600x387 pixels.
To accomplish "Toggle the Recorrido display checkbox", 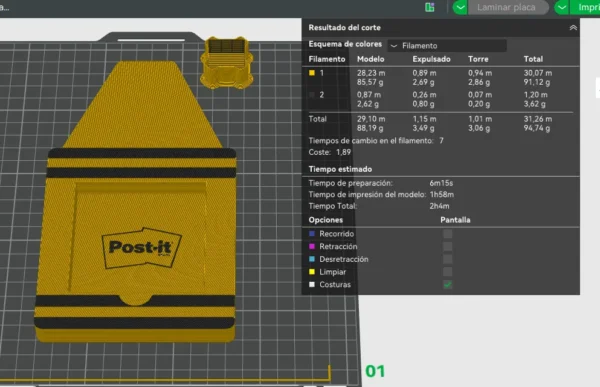I will point(447,234).
